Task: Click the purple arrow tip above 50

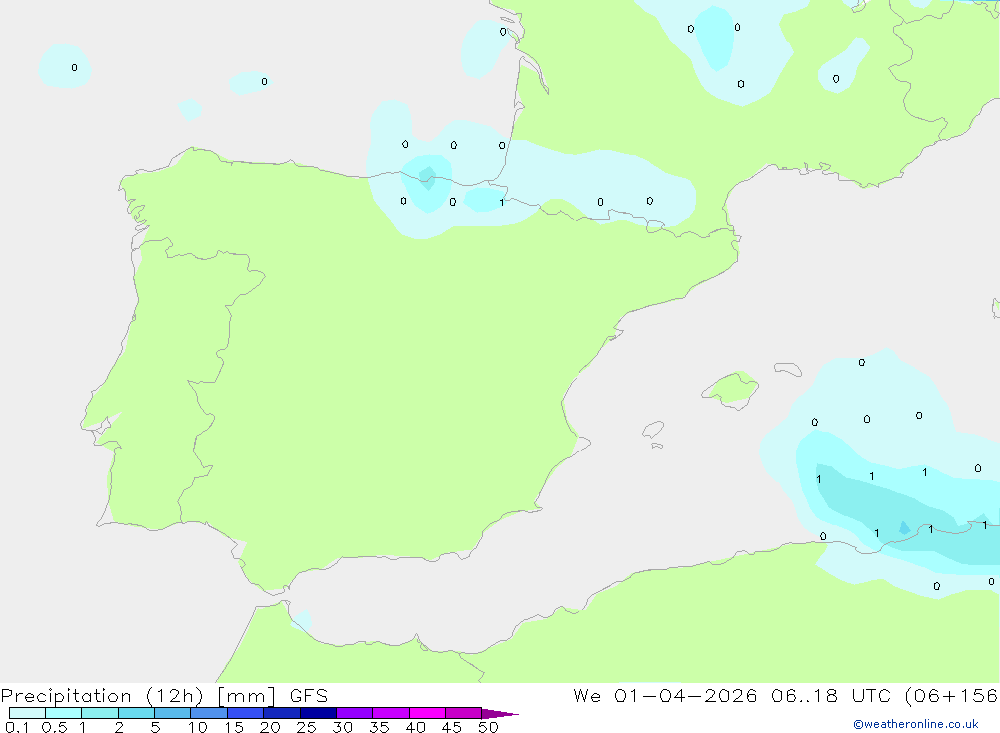Action: (x=499, y=713)
